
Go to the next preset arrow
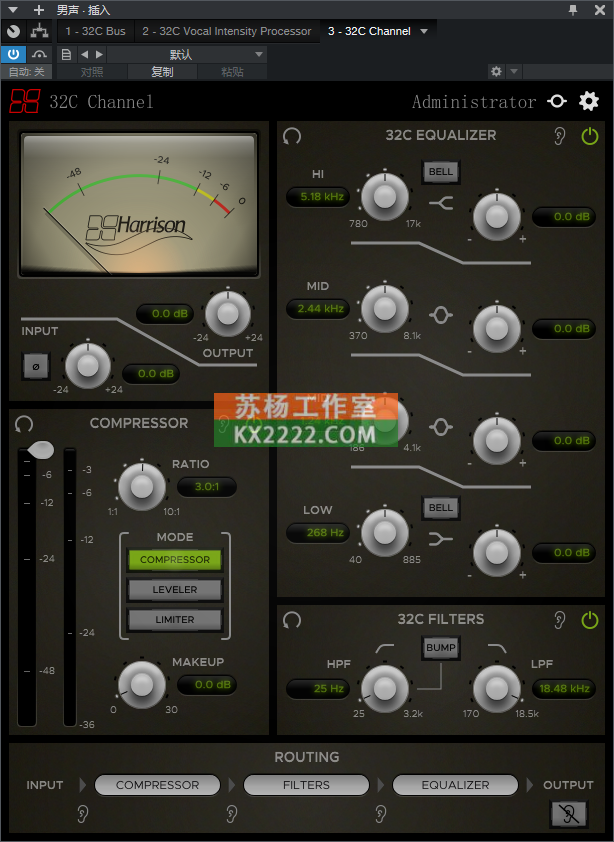[x=99, y=54]
